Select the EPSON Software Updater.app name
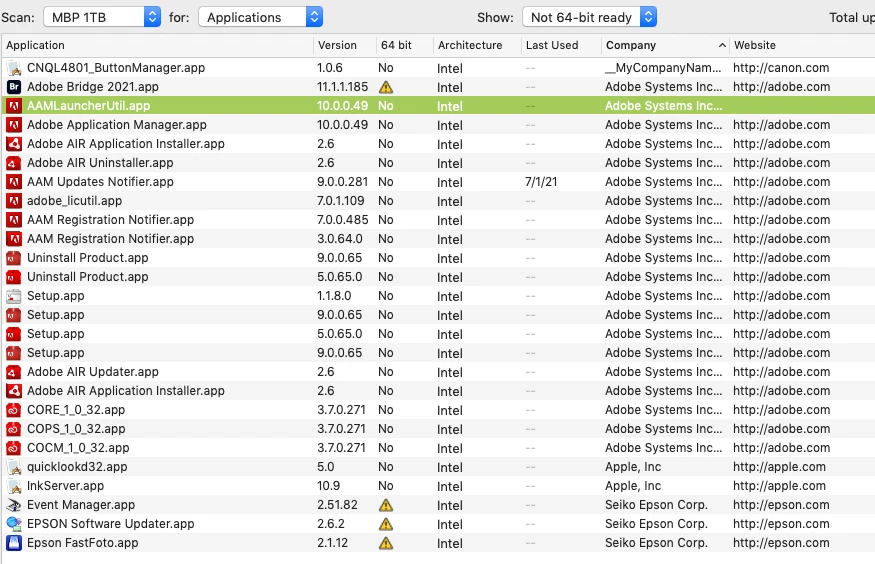The width and height of the screenshot is (875, 564). point(110,524)
